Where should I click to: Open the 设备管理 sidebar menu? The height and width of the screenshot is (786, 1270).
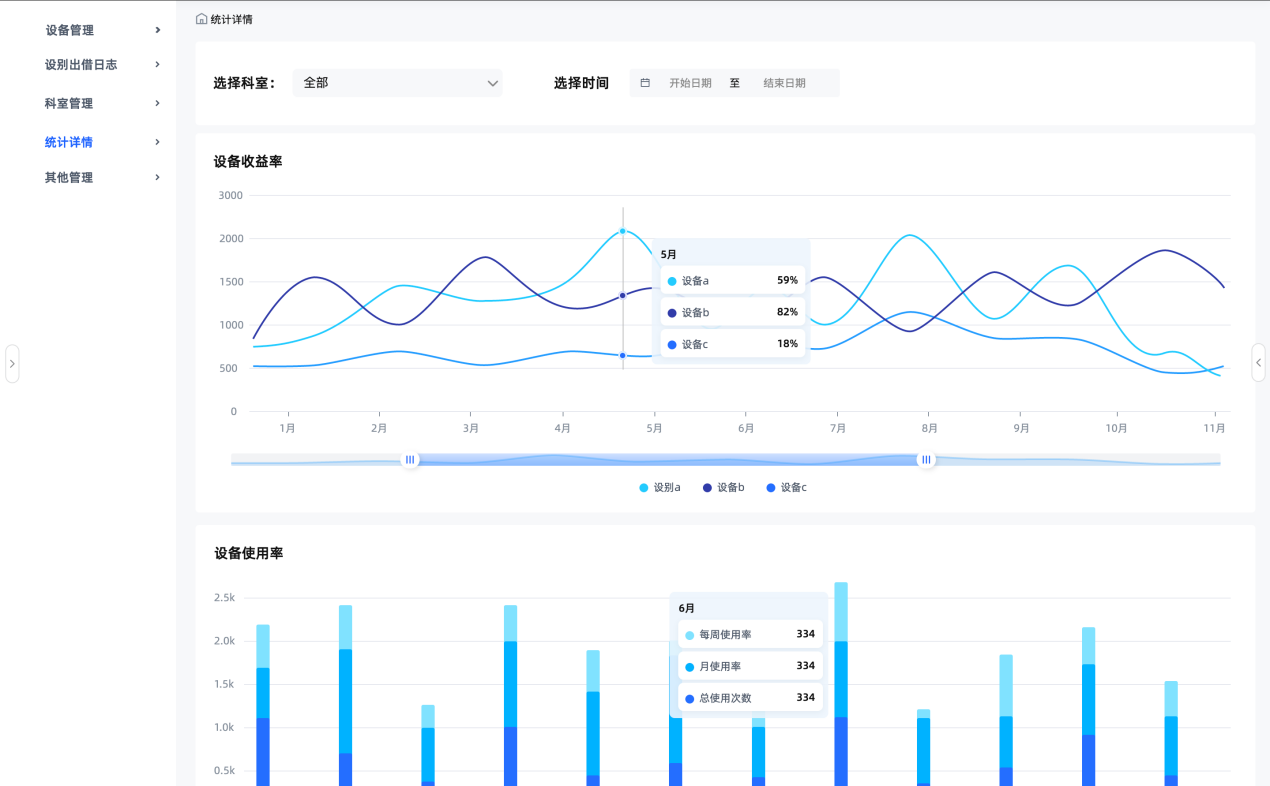tap(69, 30)
